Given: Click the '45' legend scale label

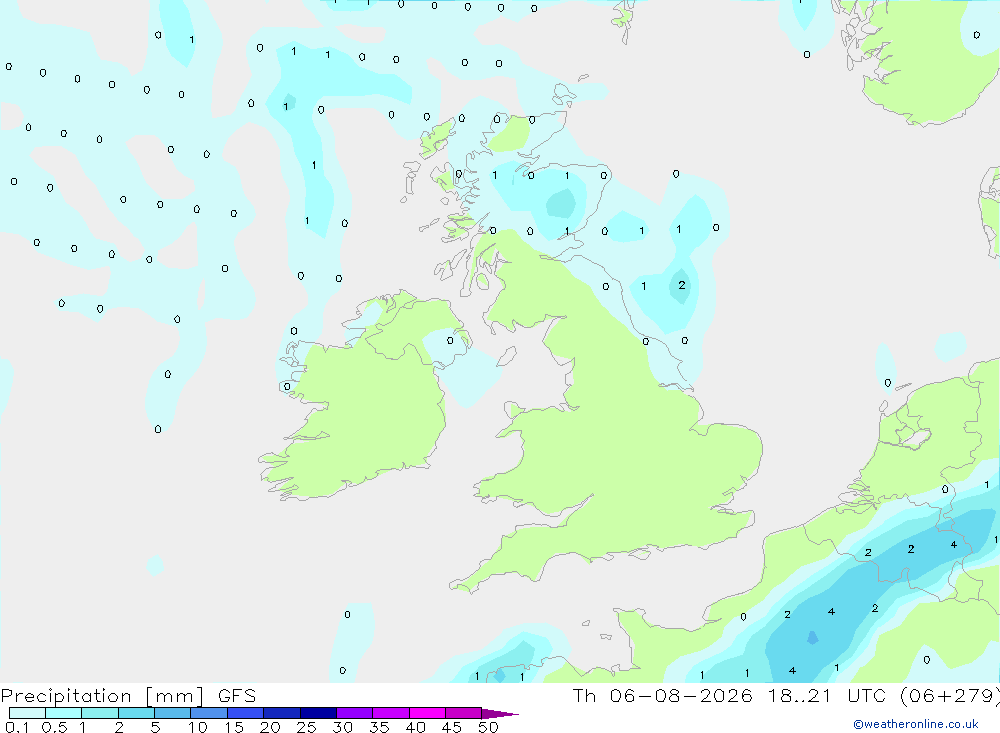Looking at the screenshot, I should click(452, 727).
